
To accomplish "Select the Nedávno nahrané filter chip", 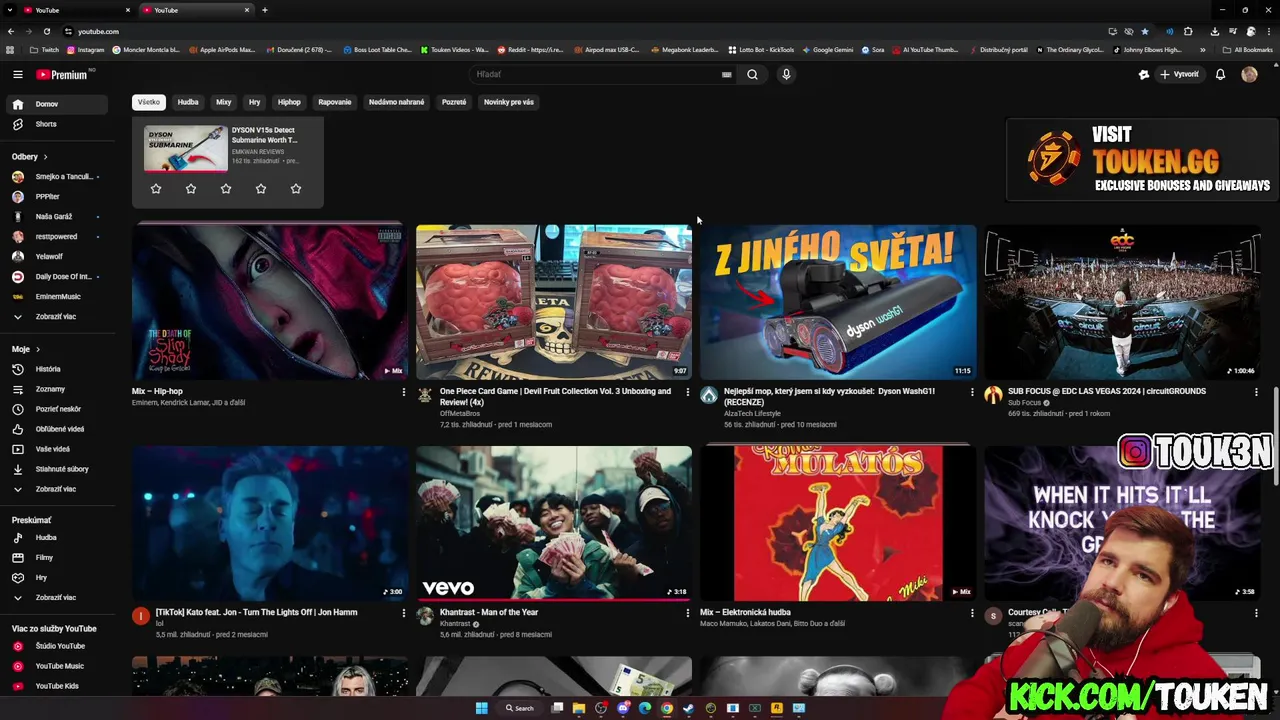I will click(x=397, y=102).
